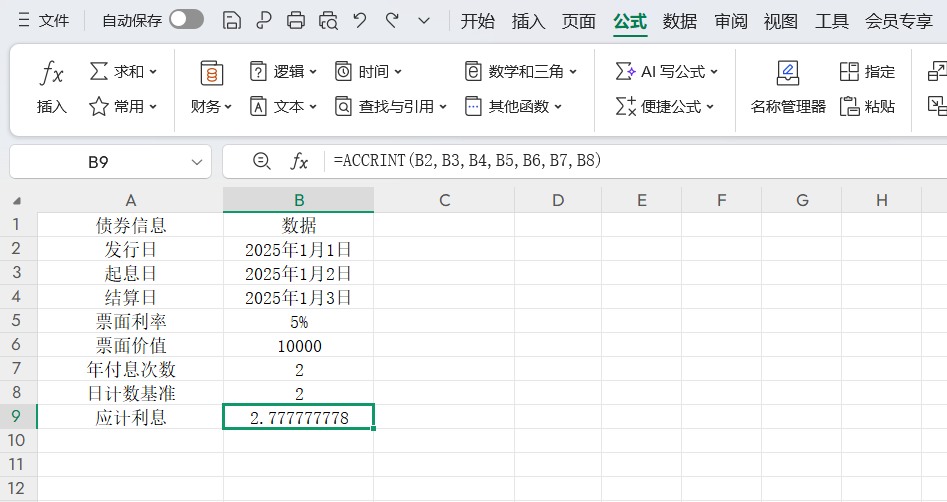Open the AI 写公式 dropdown

point(666,71)
